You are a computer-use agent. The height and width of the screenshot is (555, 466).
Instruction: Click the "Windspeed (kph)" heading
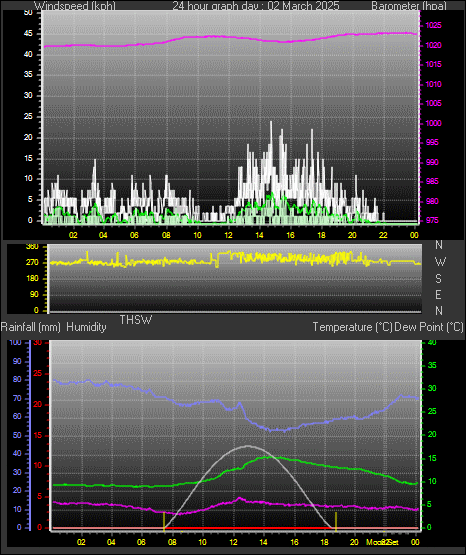(x=75, y=6)
